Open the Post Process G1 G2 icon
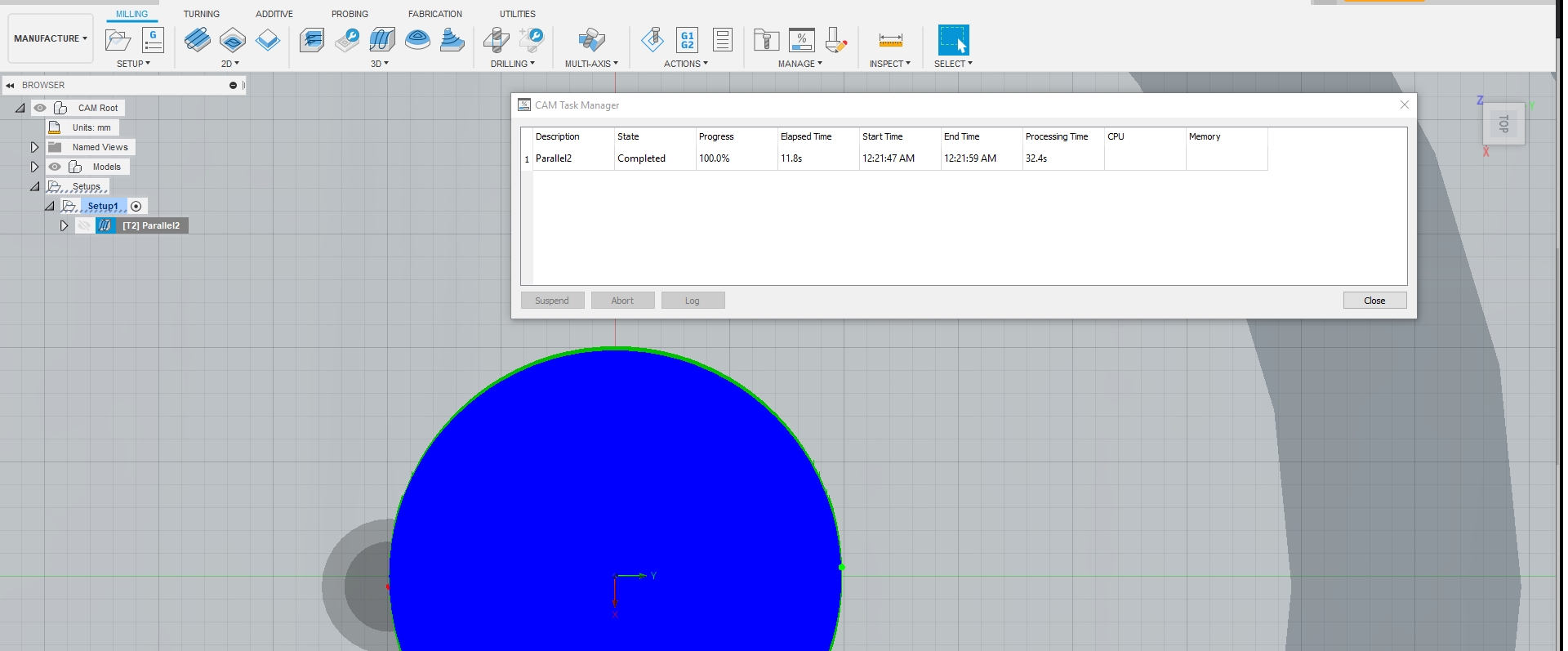Image resolution: width=1568 pixels, height=651 pixels. (x=688, y=40)
